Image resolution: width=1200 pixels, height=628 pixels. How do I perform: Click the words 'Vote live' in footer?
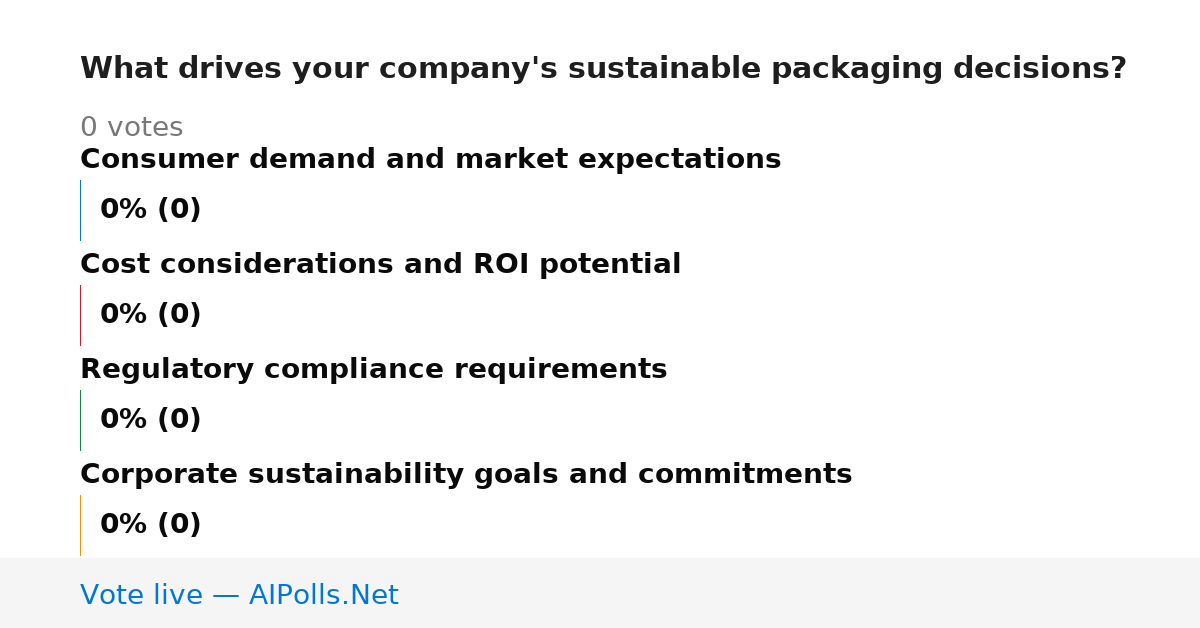(141, 596)
